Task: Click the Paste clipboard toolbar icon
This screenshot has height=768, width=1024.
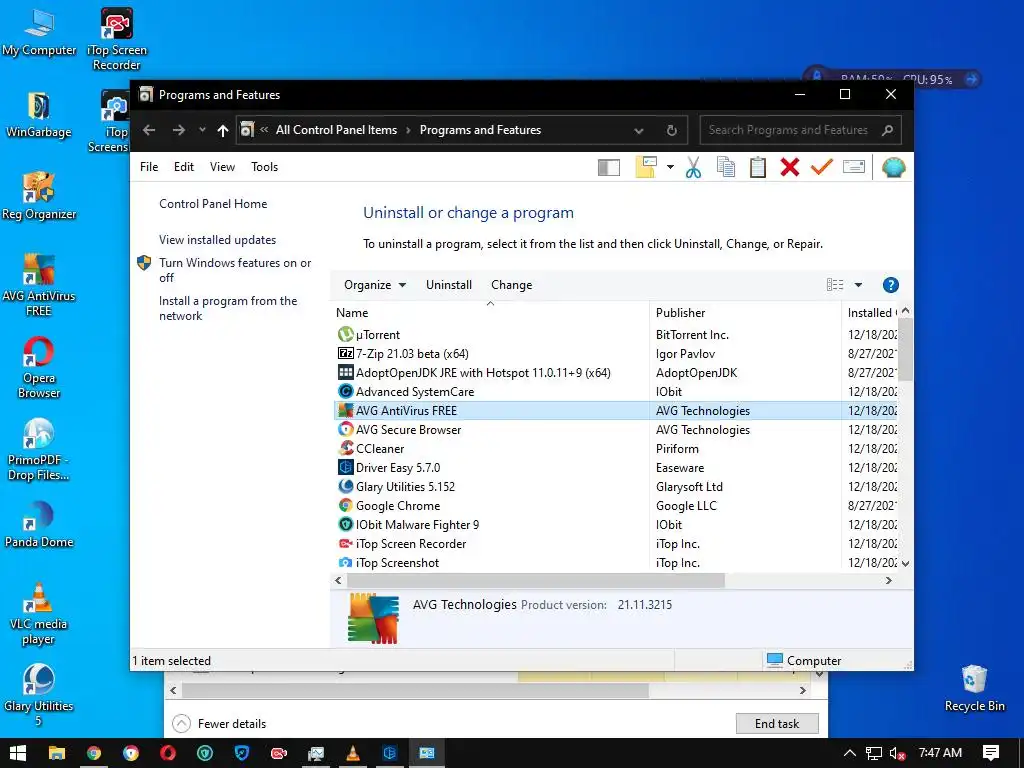Action: tap(758, 167)
